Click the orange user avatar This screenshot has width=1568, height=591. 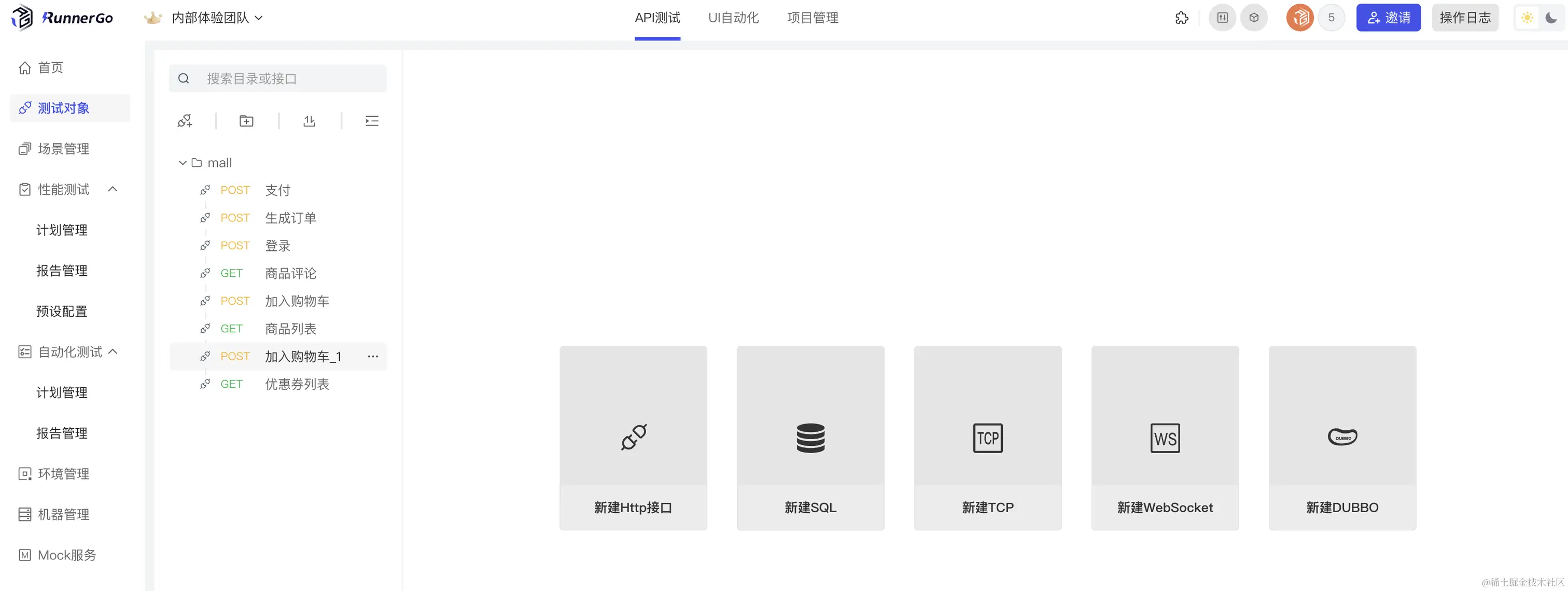click(1299, 18)
